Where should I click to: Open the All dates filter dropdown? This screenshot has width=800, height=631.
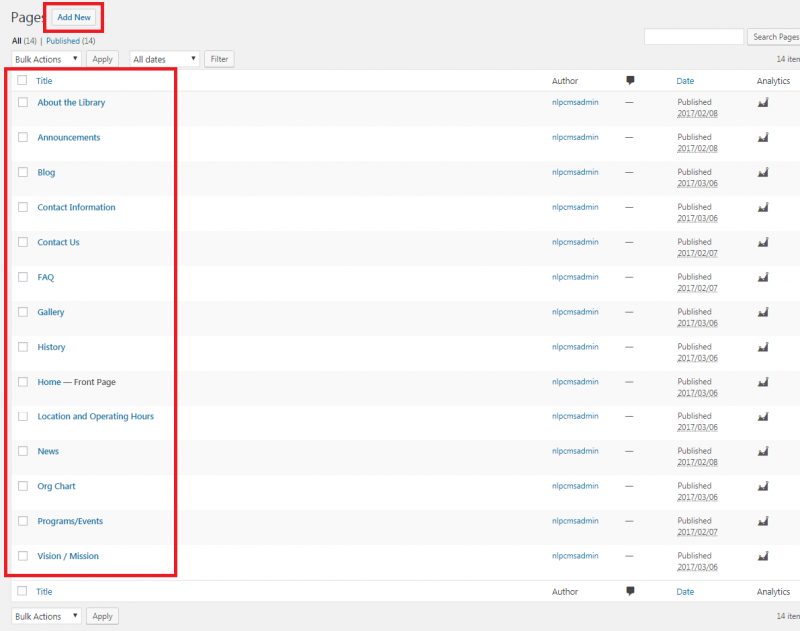pos(164,59)
